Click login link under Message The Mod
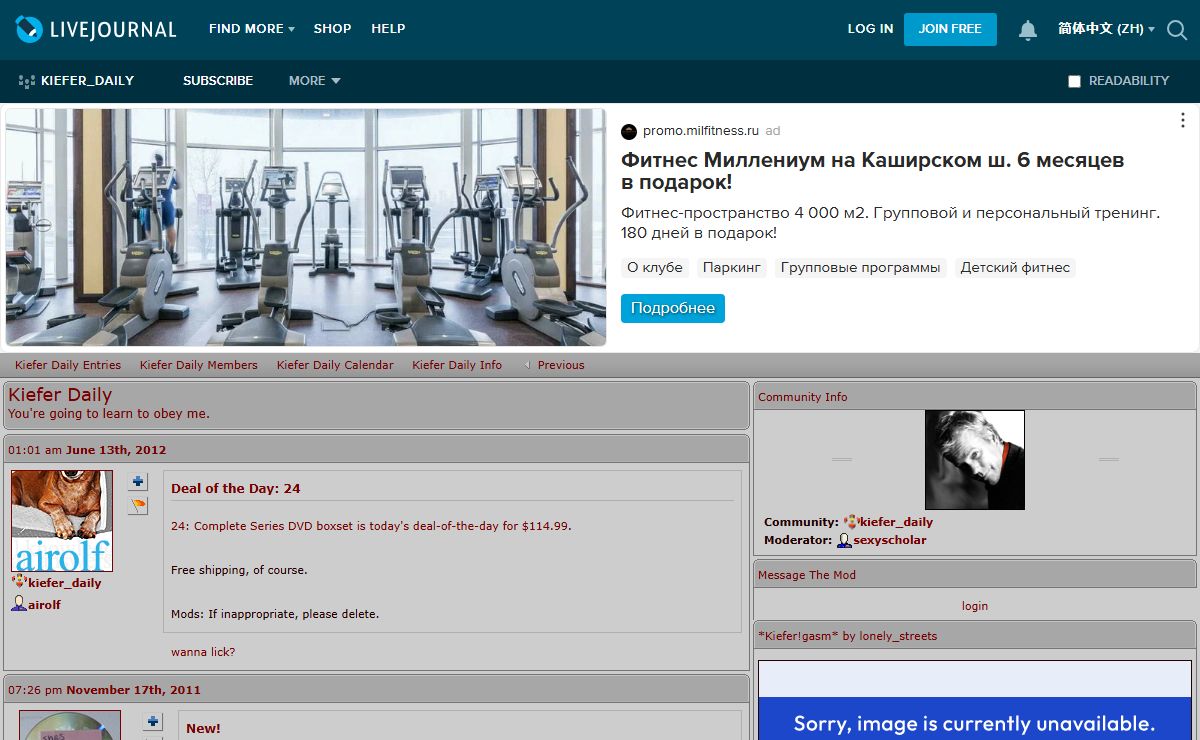Screen dimensions: 1200x740 coord(975,606)
